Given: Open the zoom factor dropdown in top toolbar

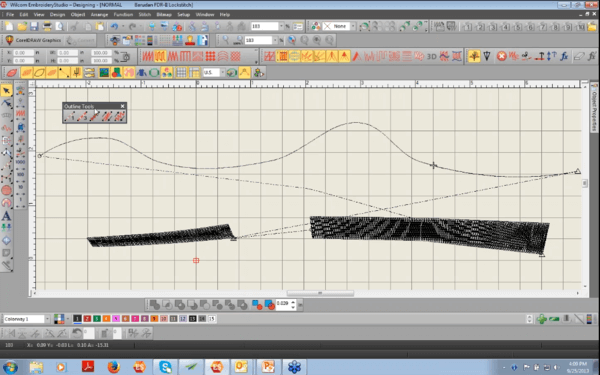Looking at the screenshot, I should point(281,26).
